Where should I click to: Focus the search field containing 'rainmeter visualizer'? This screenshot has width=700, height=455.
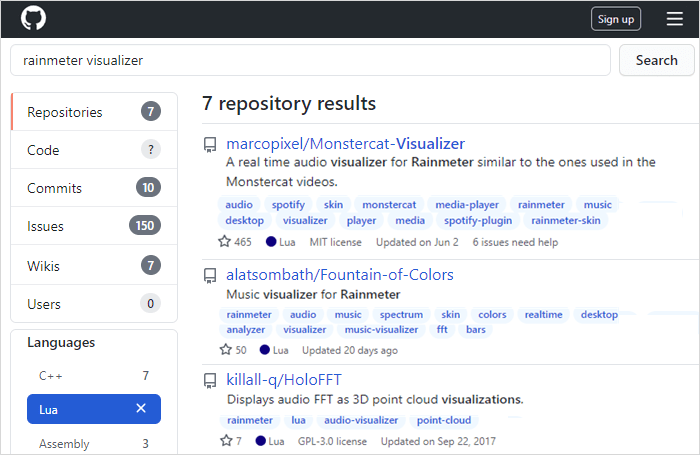coord(310,60)
